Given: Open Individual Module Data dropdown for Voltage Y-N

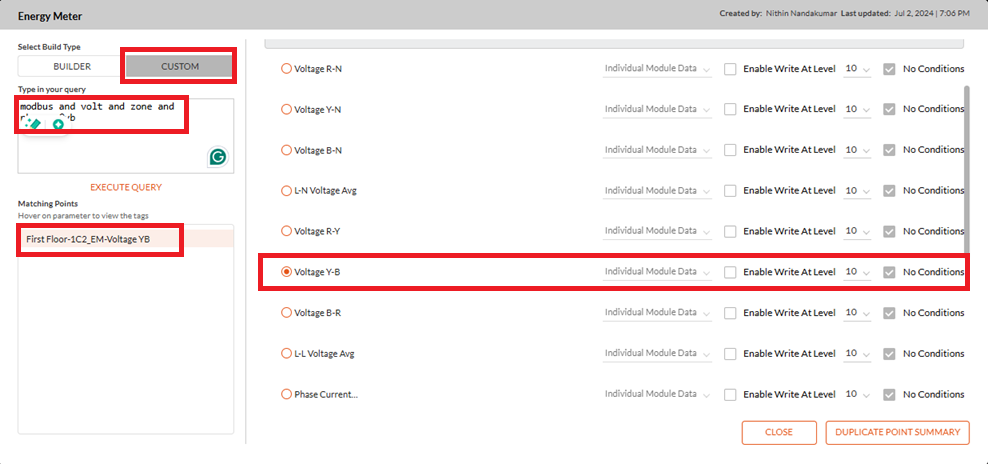Looking at the screenshot, I should coord(657,109).
